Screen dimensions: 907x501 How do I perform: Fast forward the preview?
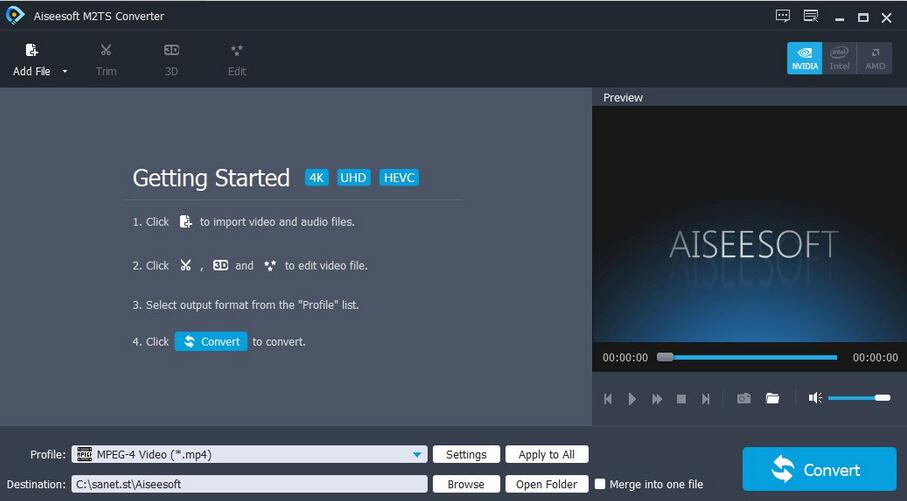click(x=657, y=399)
